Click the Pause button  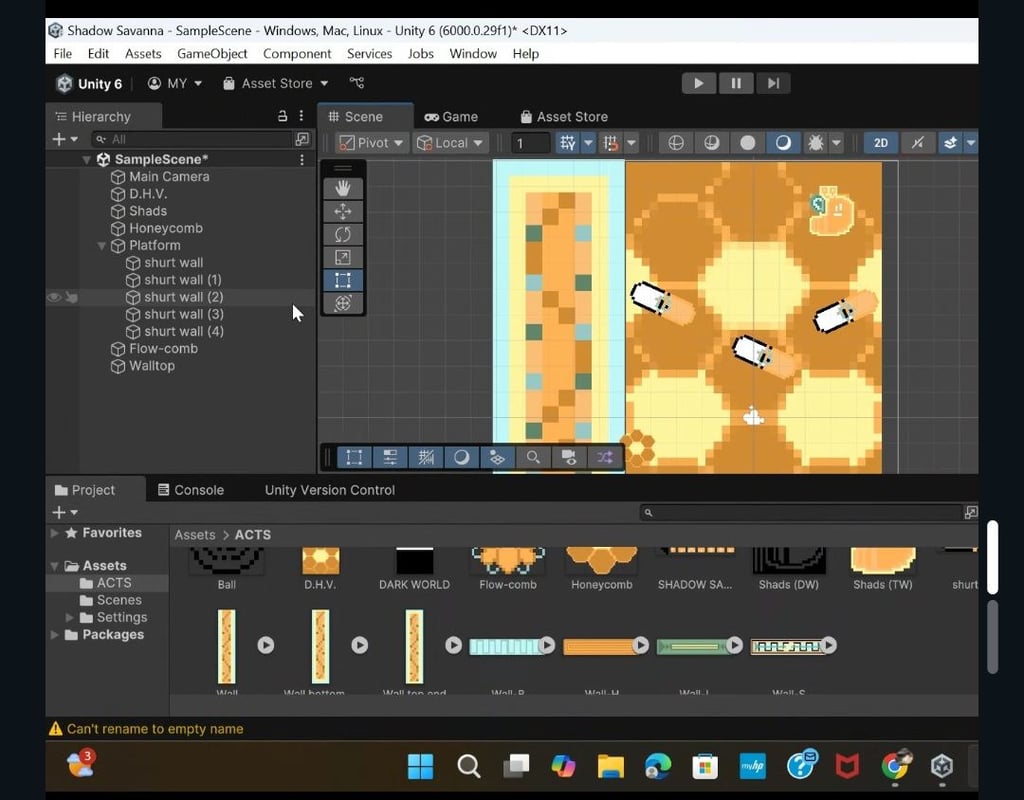pos(736,84)
